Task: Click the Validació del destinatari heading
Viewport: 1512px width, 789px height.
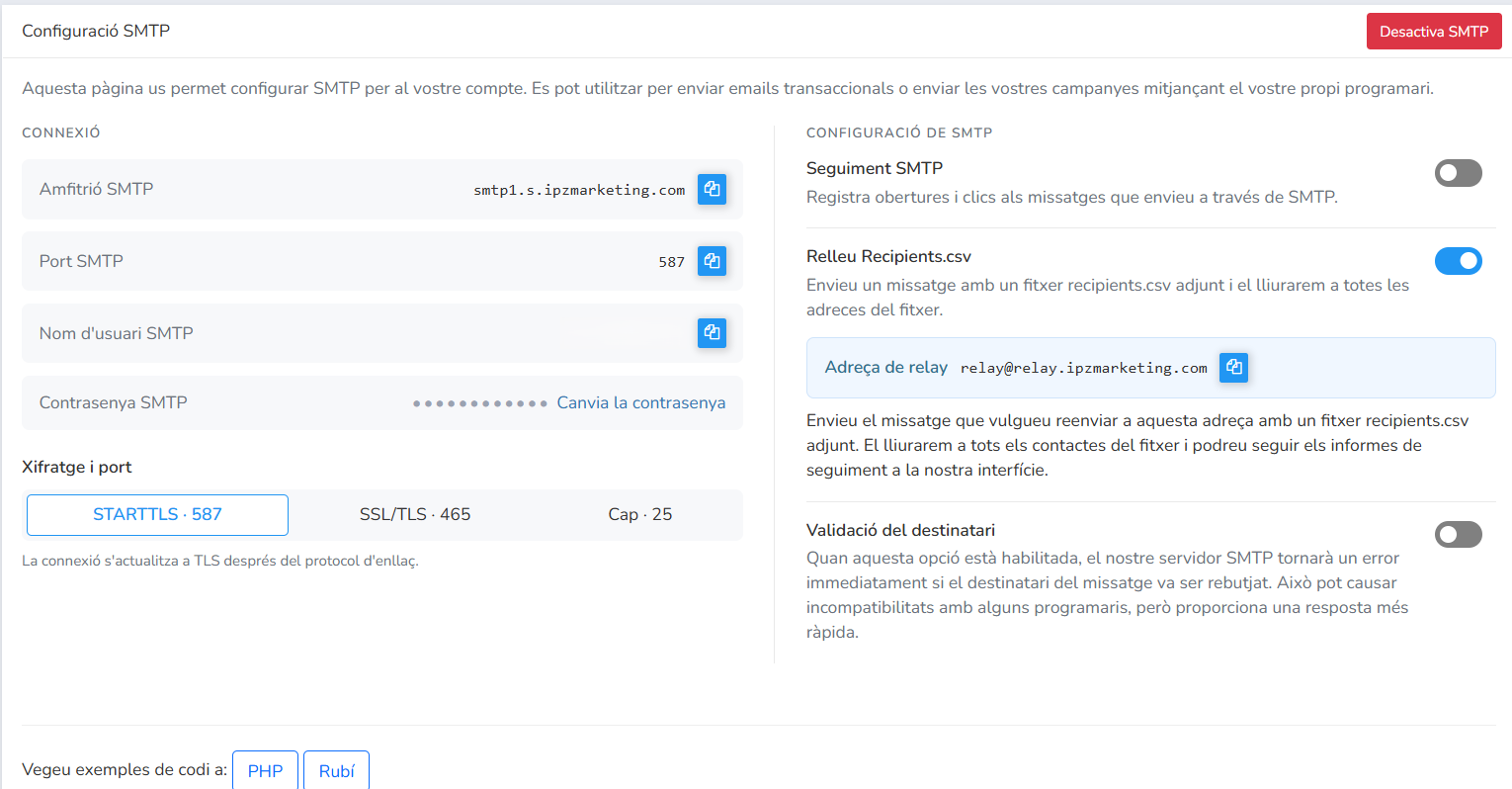Action: (900, 530)
